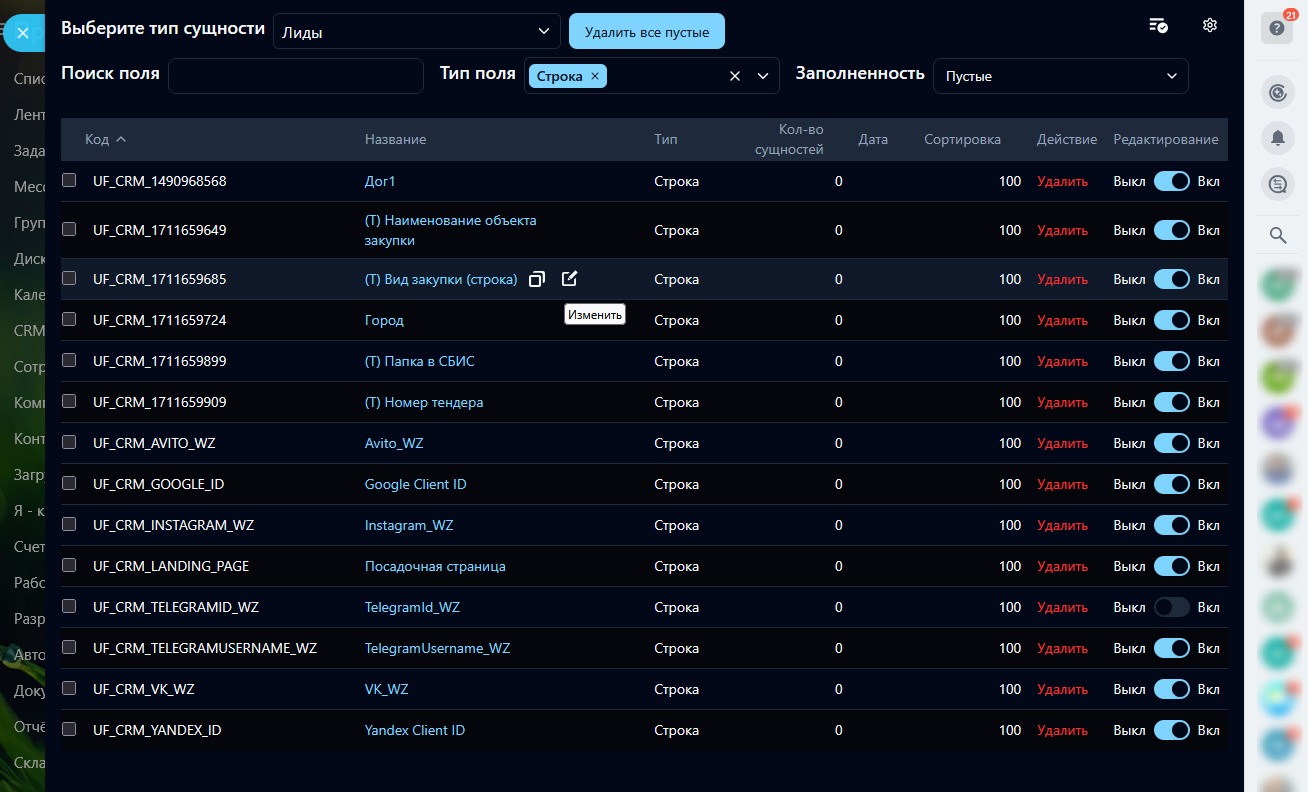Click the copy icon beside Вид закупки (строка)
Viewport: 1308px width, 792px height.
537,279
